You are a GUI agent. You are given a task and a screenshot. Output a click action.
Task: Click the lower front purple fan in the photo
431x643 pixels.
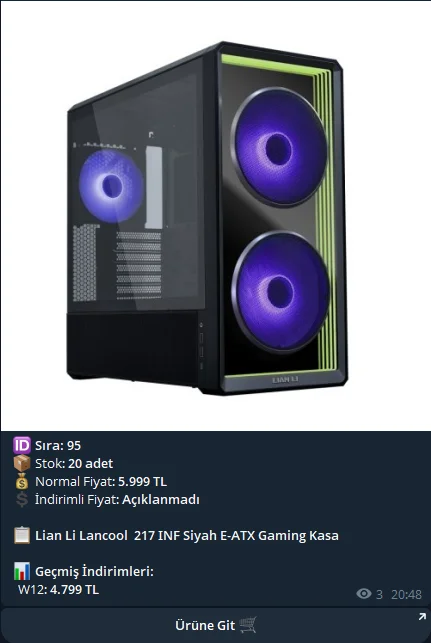280,292
